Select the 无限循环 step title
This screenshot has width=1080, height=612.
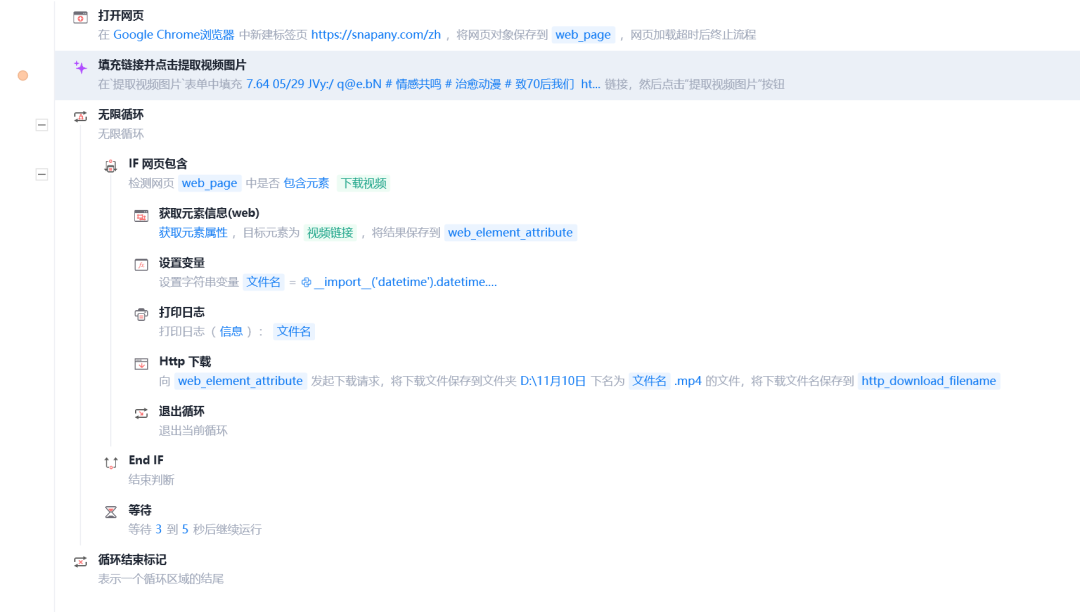121,114
